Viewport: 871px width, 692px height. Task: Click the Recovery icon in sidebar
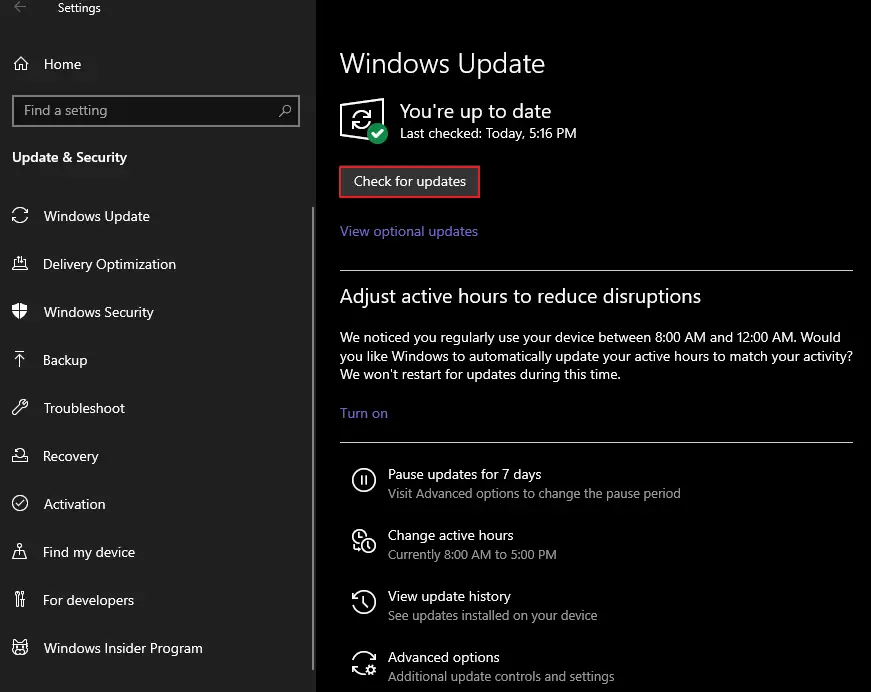(x=20, y=455)
